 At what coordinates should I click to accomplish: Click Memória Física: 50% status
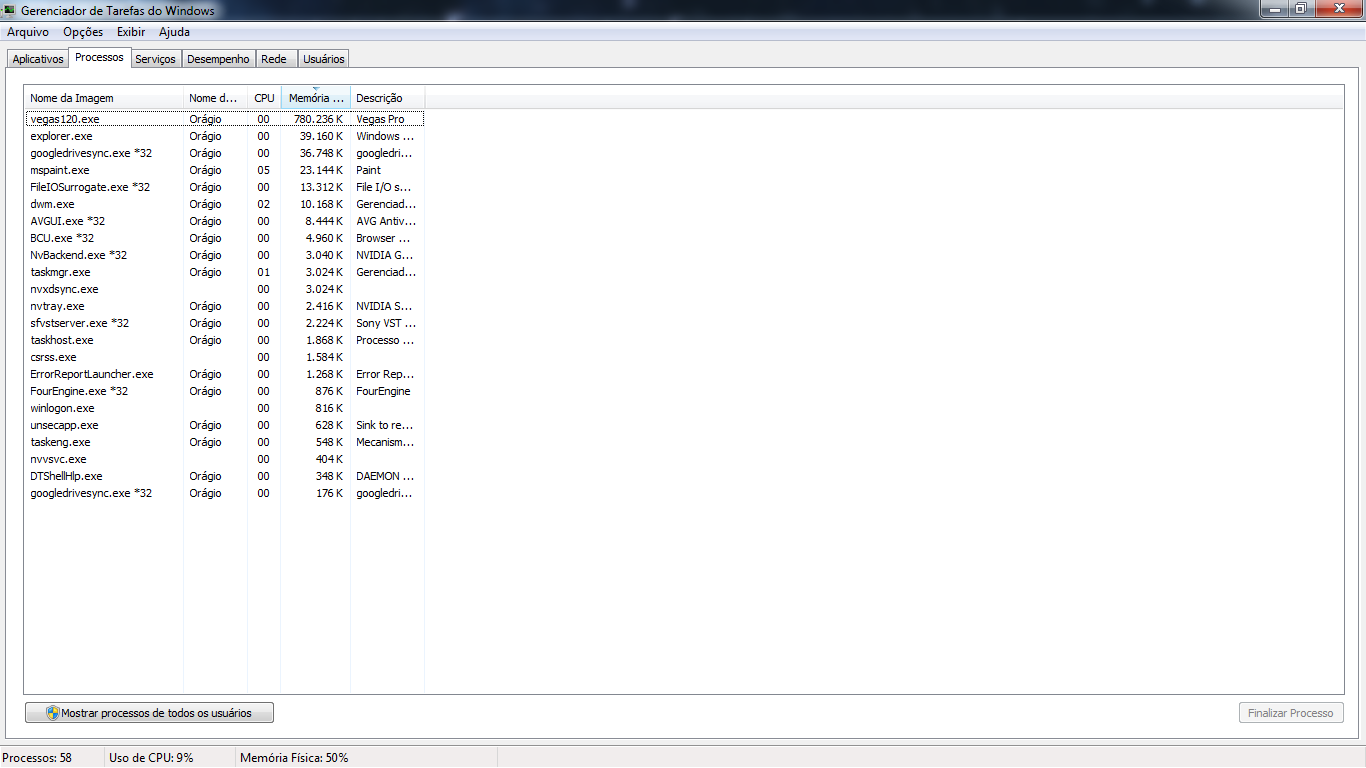(x=294, y=758)
